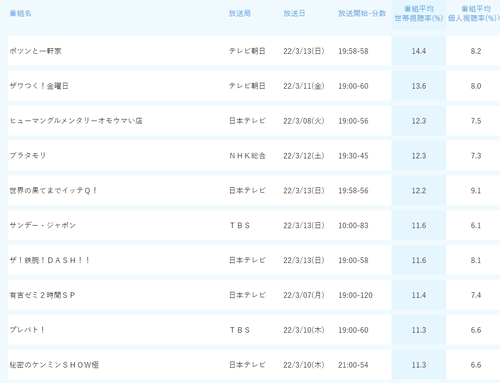Image resolution: width=500 pixels, height=383 pixels.
Task: Click the household rating 12.2
Action: coord(419,191)
